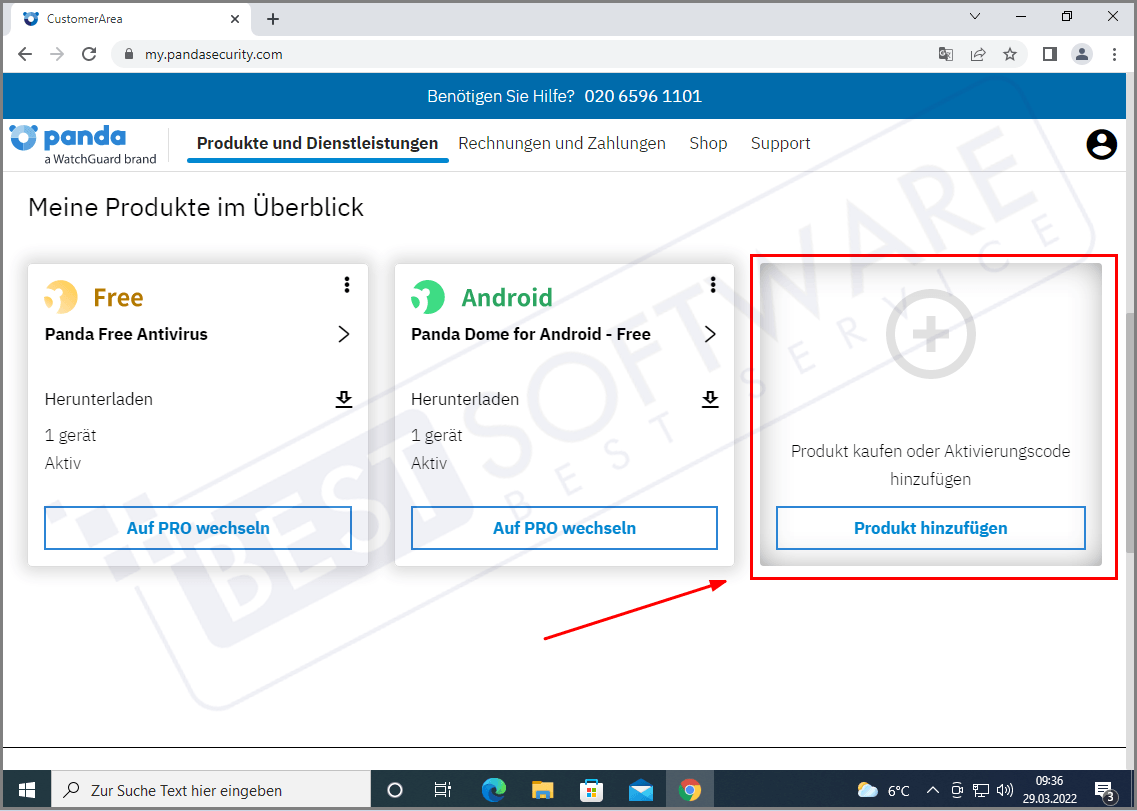This screenshot has width=1137, height=811.
Task: Open the three-dot menu on the Android card
Action: (x=712, y=285)
